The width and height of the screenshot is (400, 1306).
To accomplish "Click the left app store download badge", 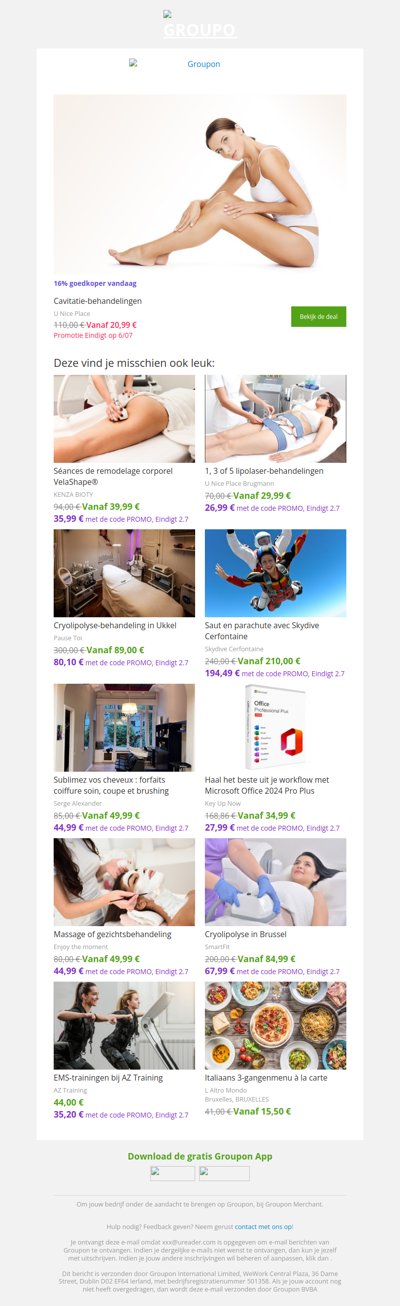I will tap(172, 1174).
